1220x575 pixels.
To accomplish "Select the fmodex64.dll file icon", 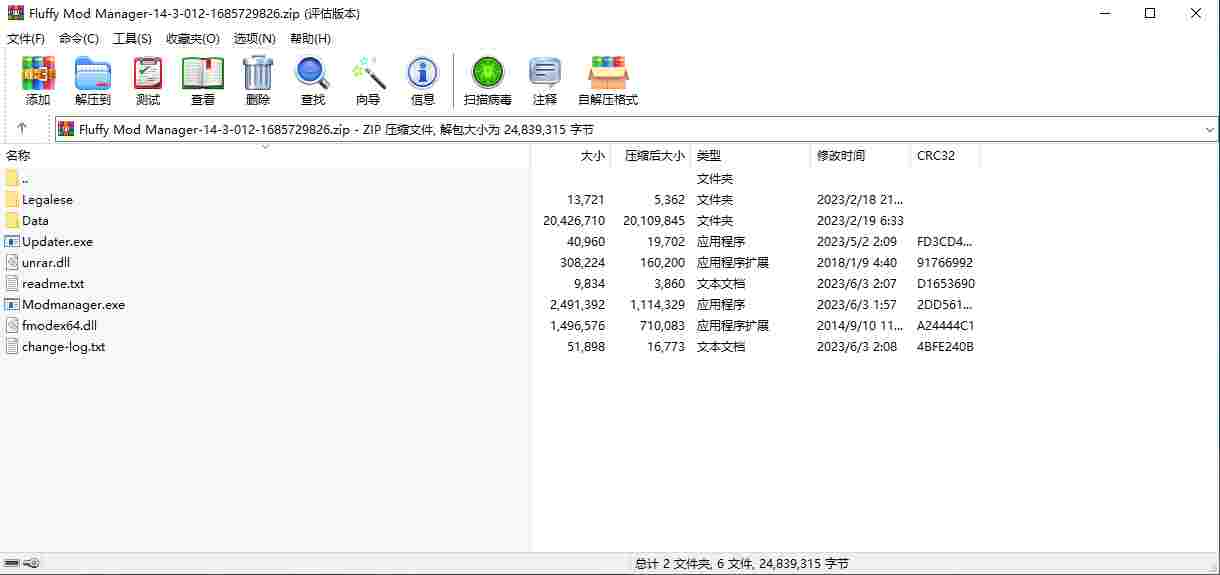I will tap(12, 326).
